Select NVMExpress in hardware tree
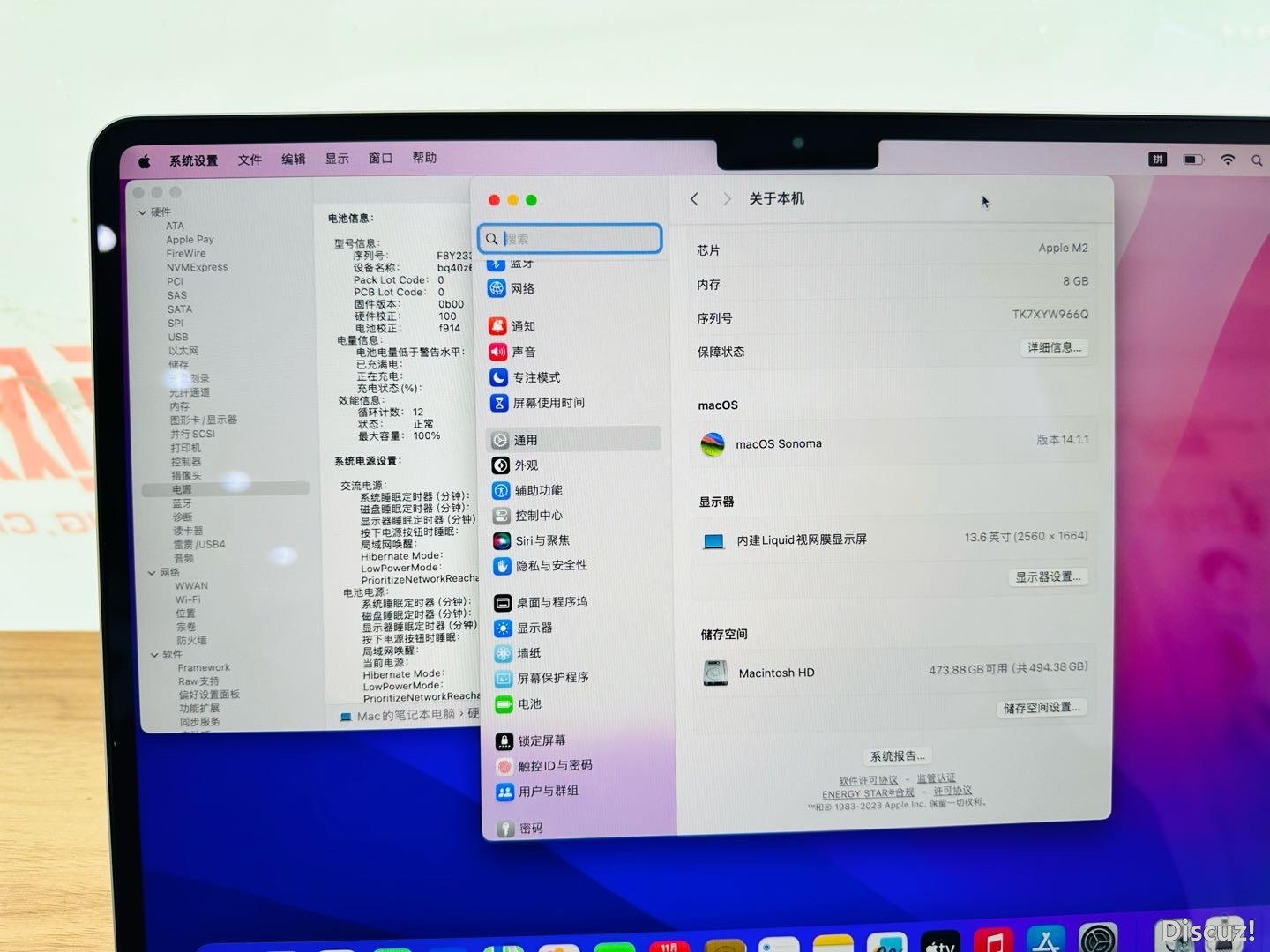The image size is (1270, 952). 197,267
